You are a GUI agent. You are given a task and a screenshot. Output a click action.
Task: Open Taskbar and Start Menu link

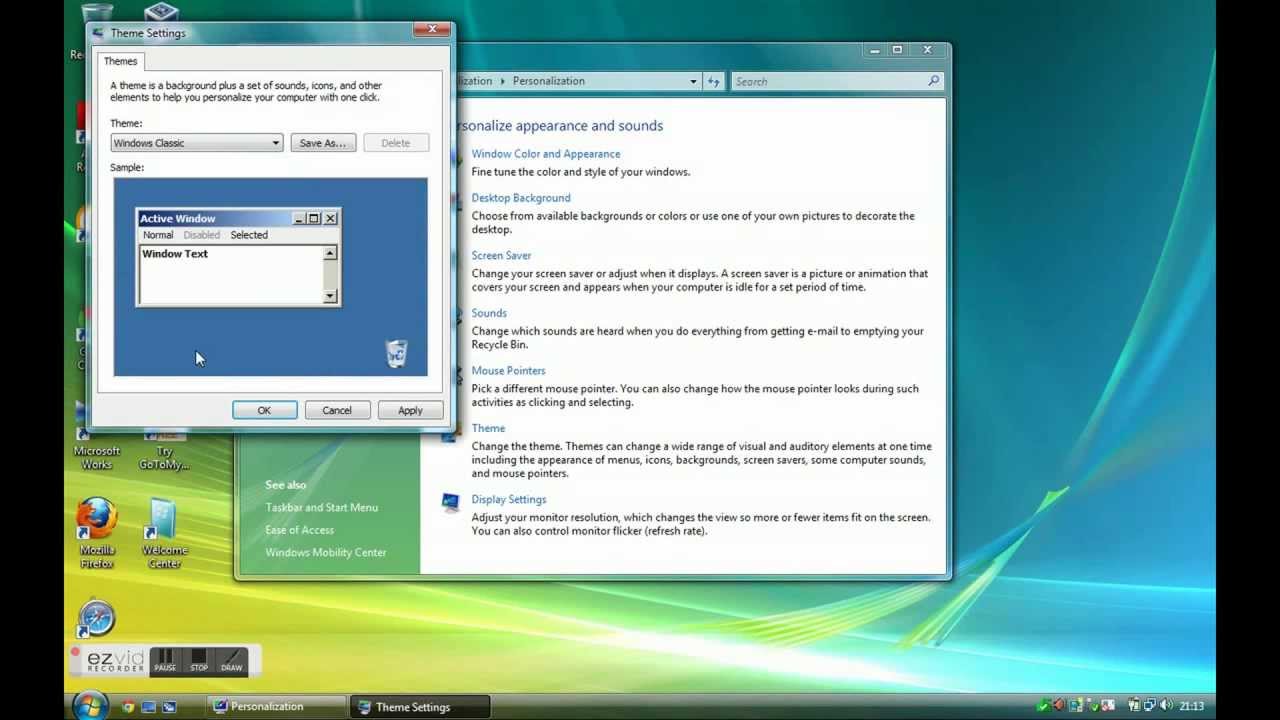click(x=322, y=508)
